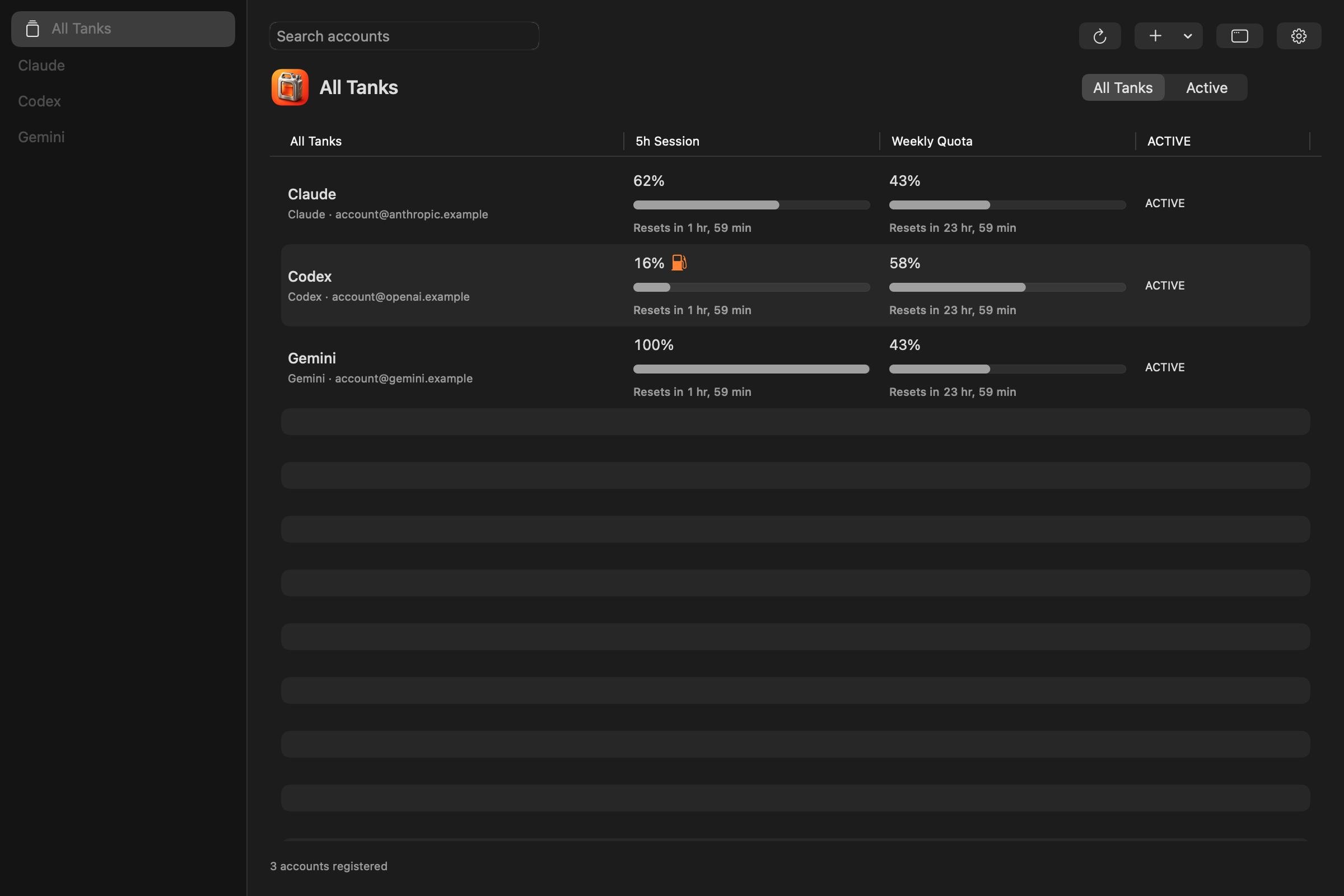This screenshot has height=896, width=1344.
Task: Click Codex weekly quota progress bar
Action: point(1007,287)
